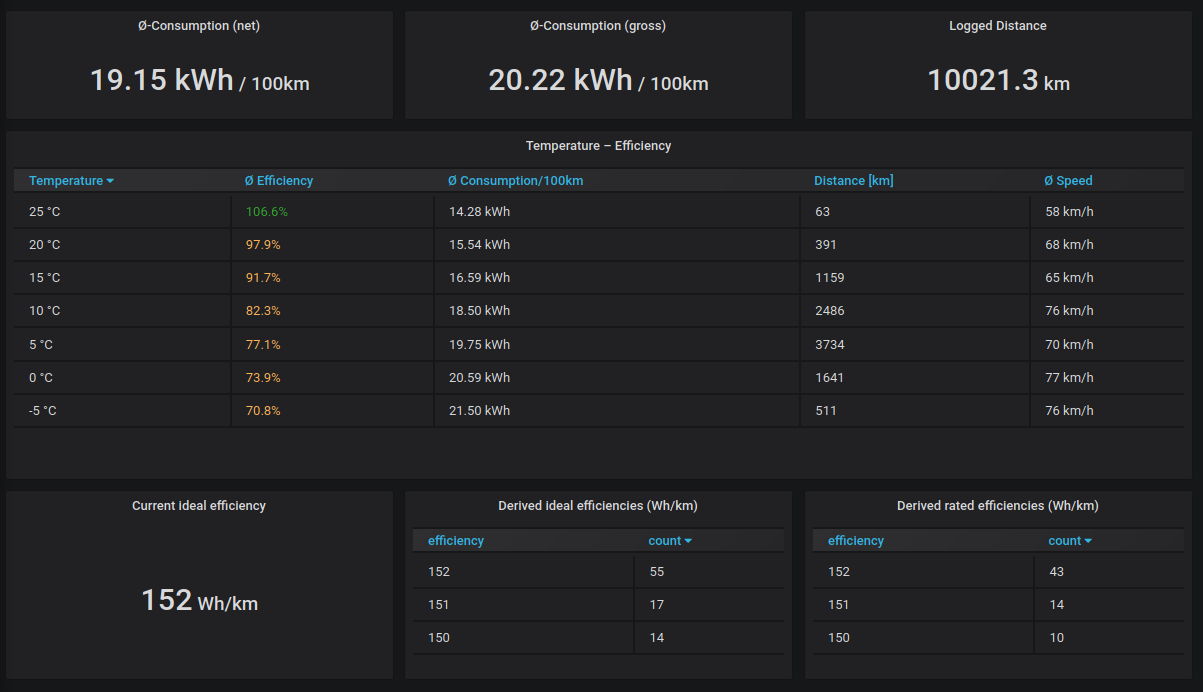Open the Ø-Consumption (gross) panel title menu

pyautogui.click(x=598, y=26)
